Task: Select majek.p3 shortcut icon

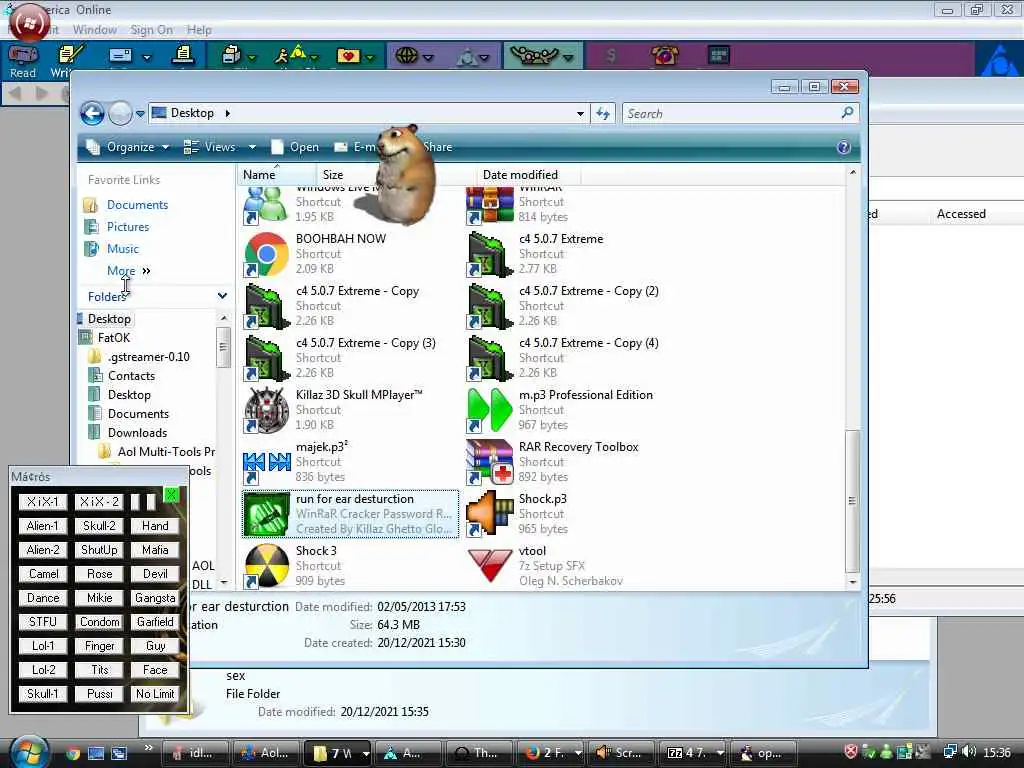Action: (266, 462)
